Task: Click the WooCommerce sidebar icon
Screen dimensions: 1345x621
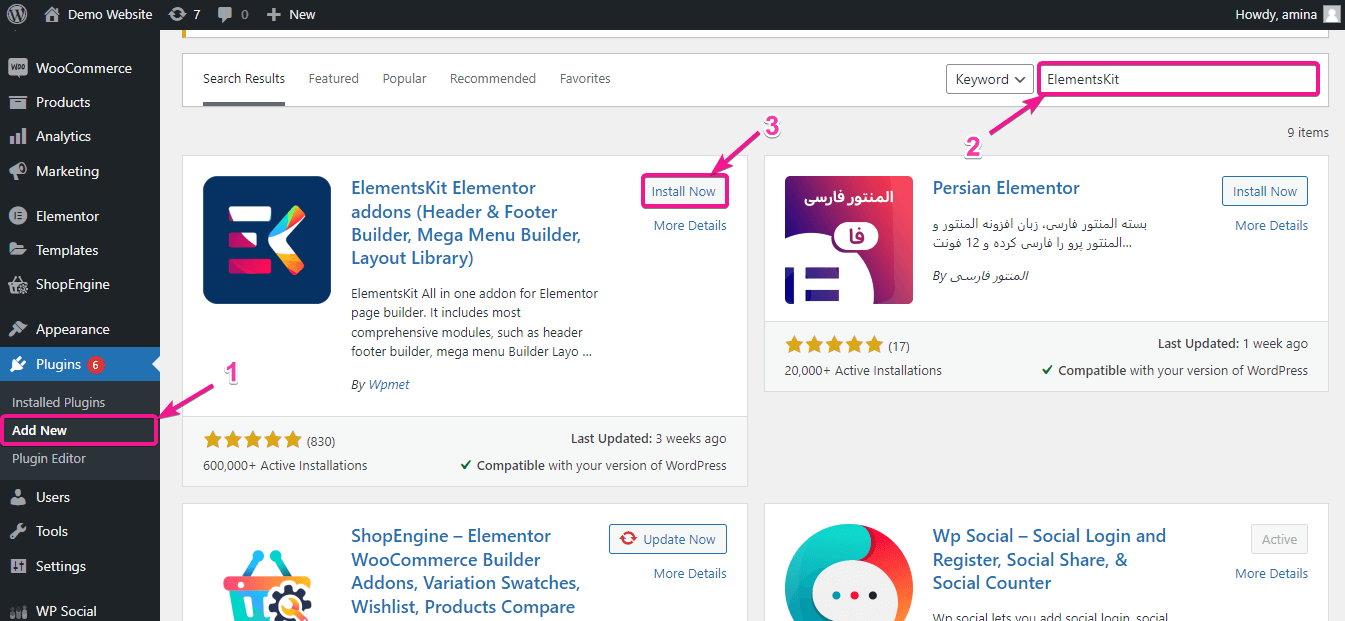Action: 17,68
